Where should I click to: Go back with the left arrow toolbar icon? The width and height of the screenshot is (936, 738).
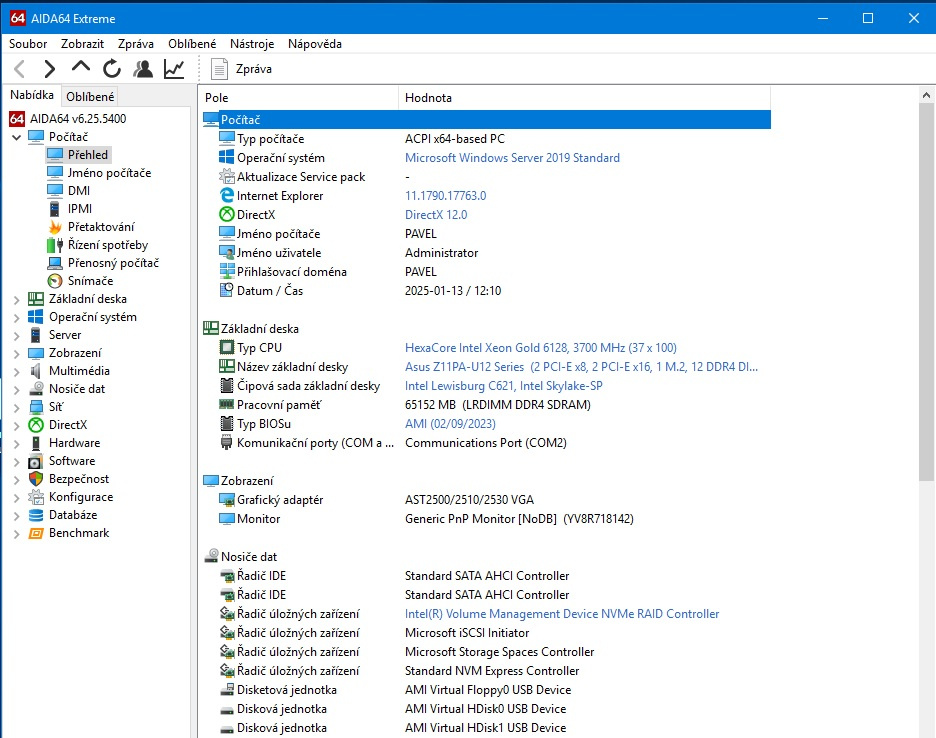(20, 69)
